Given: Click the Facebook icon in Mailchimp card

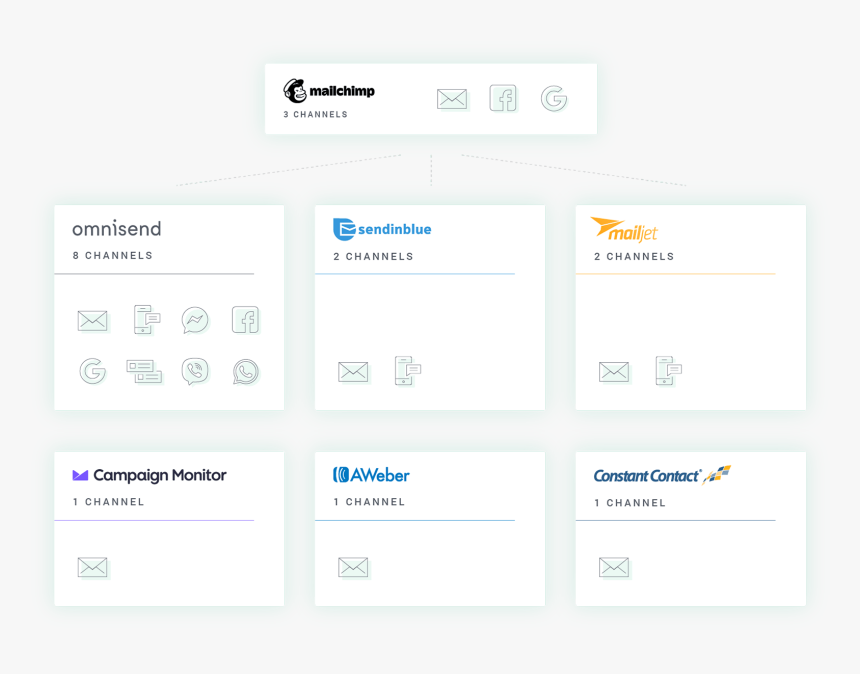Looking at the screenshot, I should coord(503,98).
